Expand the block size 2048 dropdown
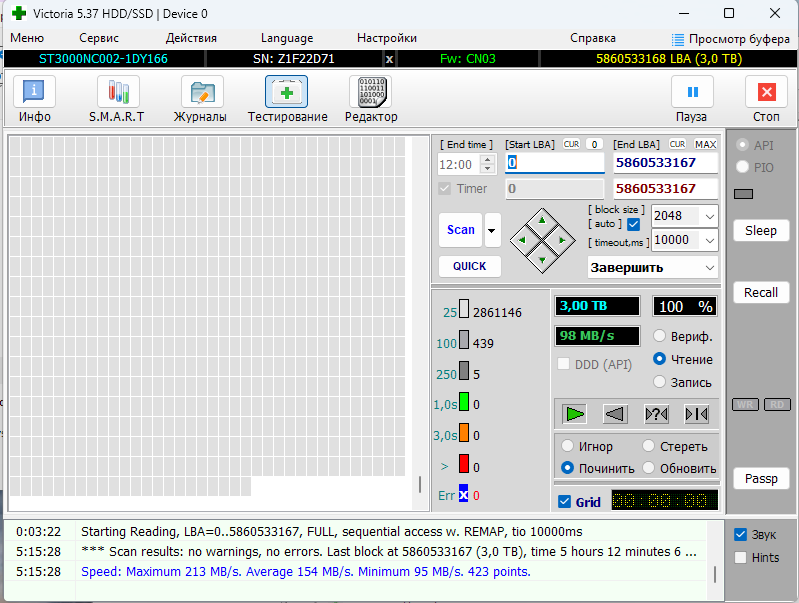 click(x=709, y=216)
